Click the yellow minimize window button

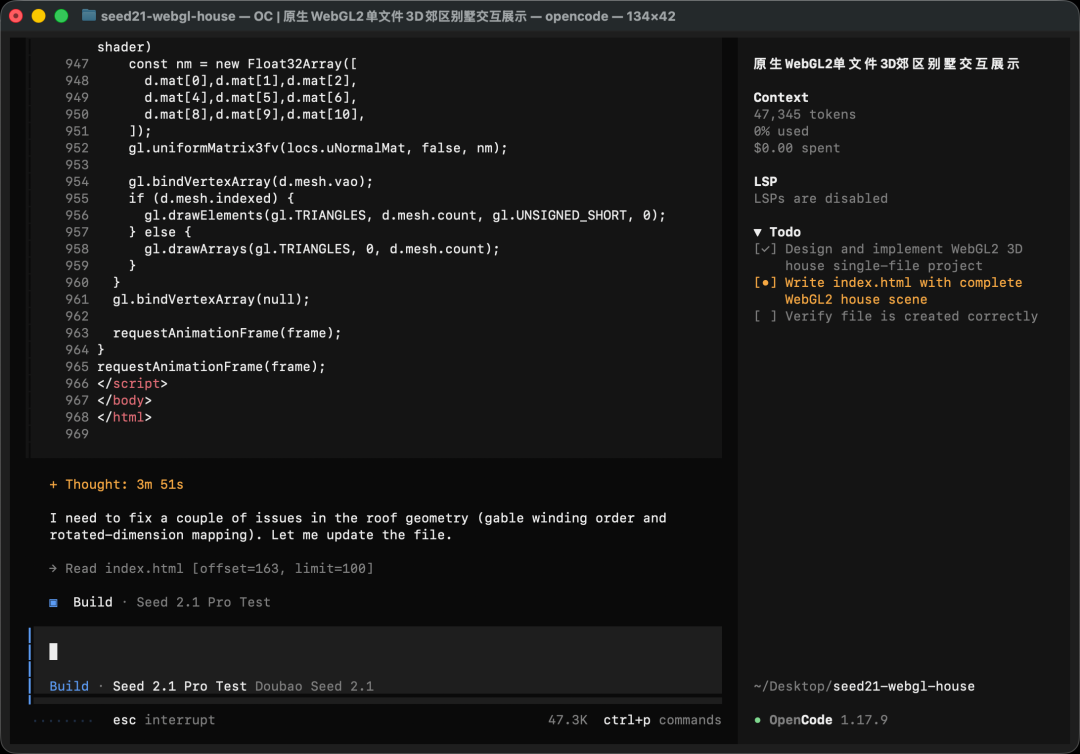point(39,16)
